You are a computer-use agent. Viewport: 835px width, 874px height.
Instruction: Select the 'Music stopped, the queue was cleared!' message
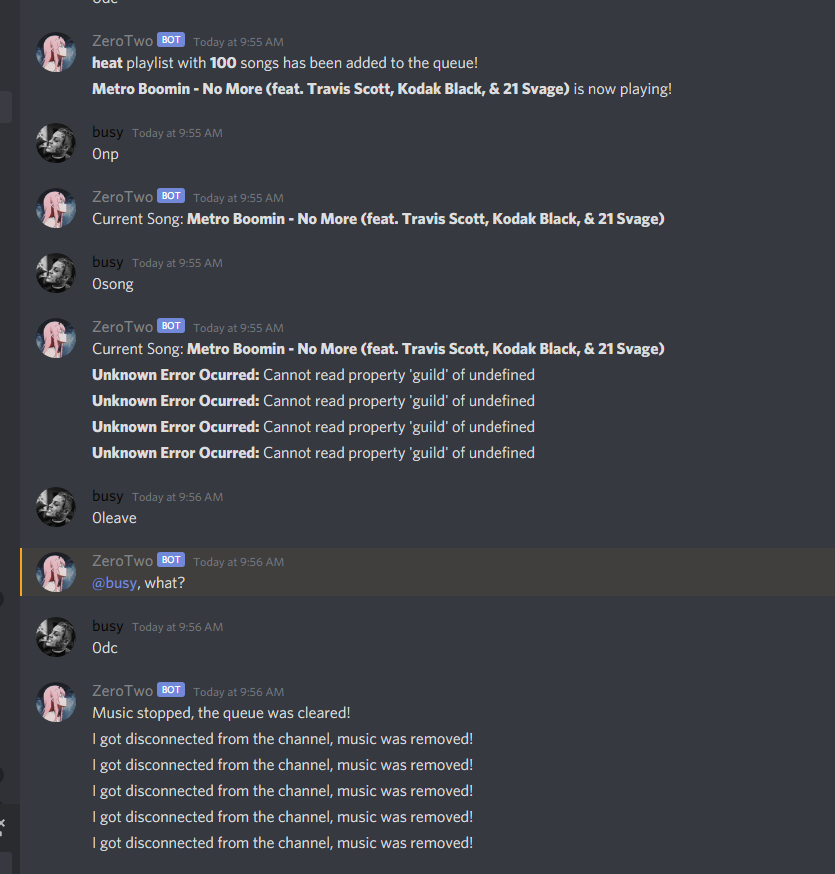point(221,713)
